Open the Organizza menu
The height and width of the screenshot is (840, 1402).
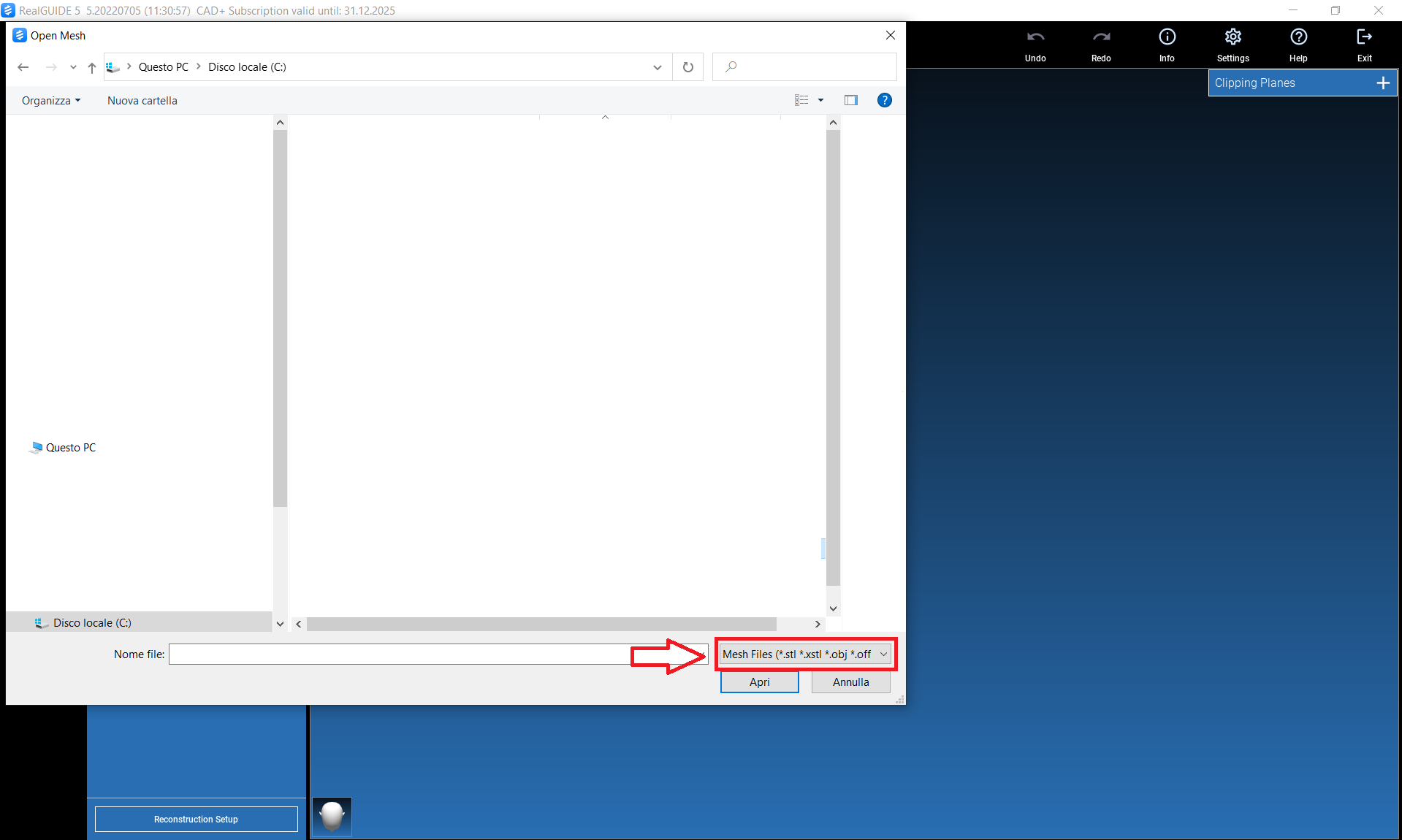pos(50,101)
